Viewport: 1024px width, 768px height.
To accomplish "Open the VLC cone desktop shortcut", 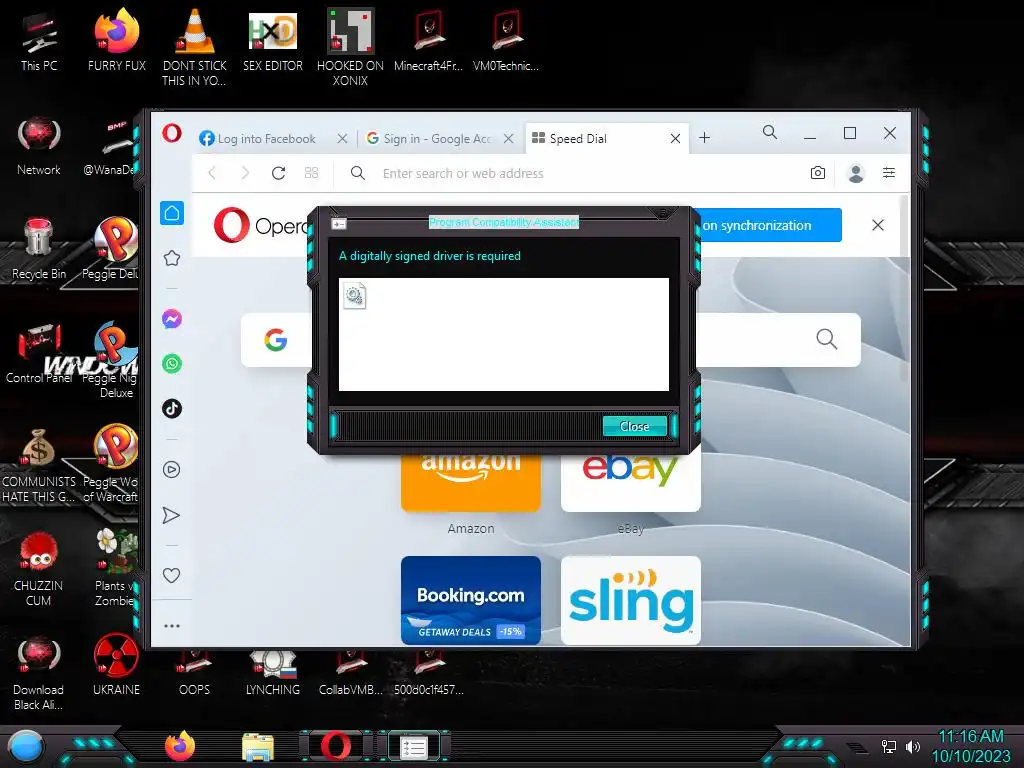I will (x=195, y=47).
